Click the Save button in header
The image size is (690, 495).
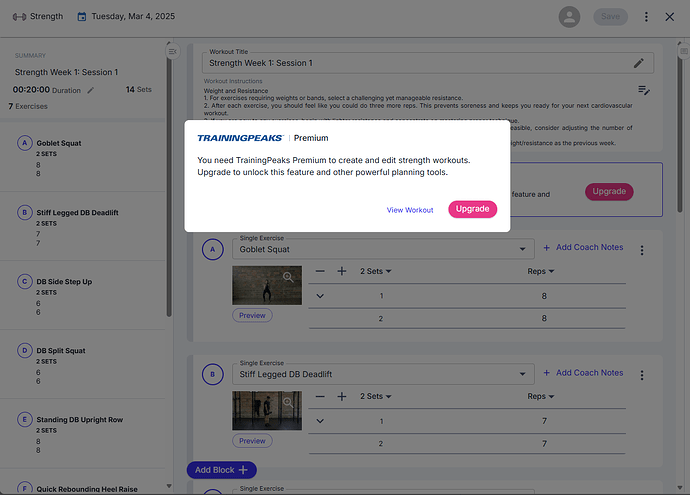tap(610, 17)
